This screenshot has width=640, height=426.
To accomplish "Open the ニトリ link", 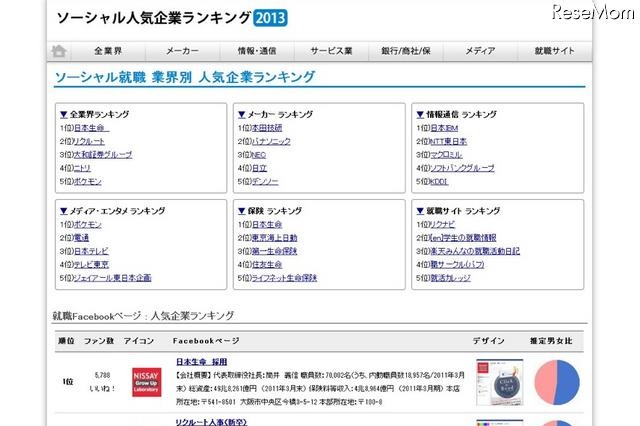I will point(82,168).
